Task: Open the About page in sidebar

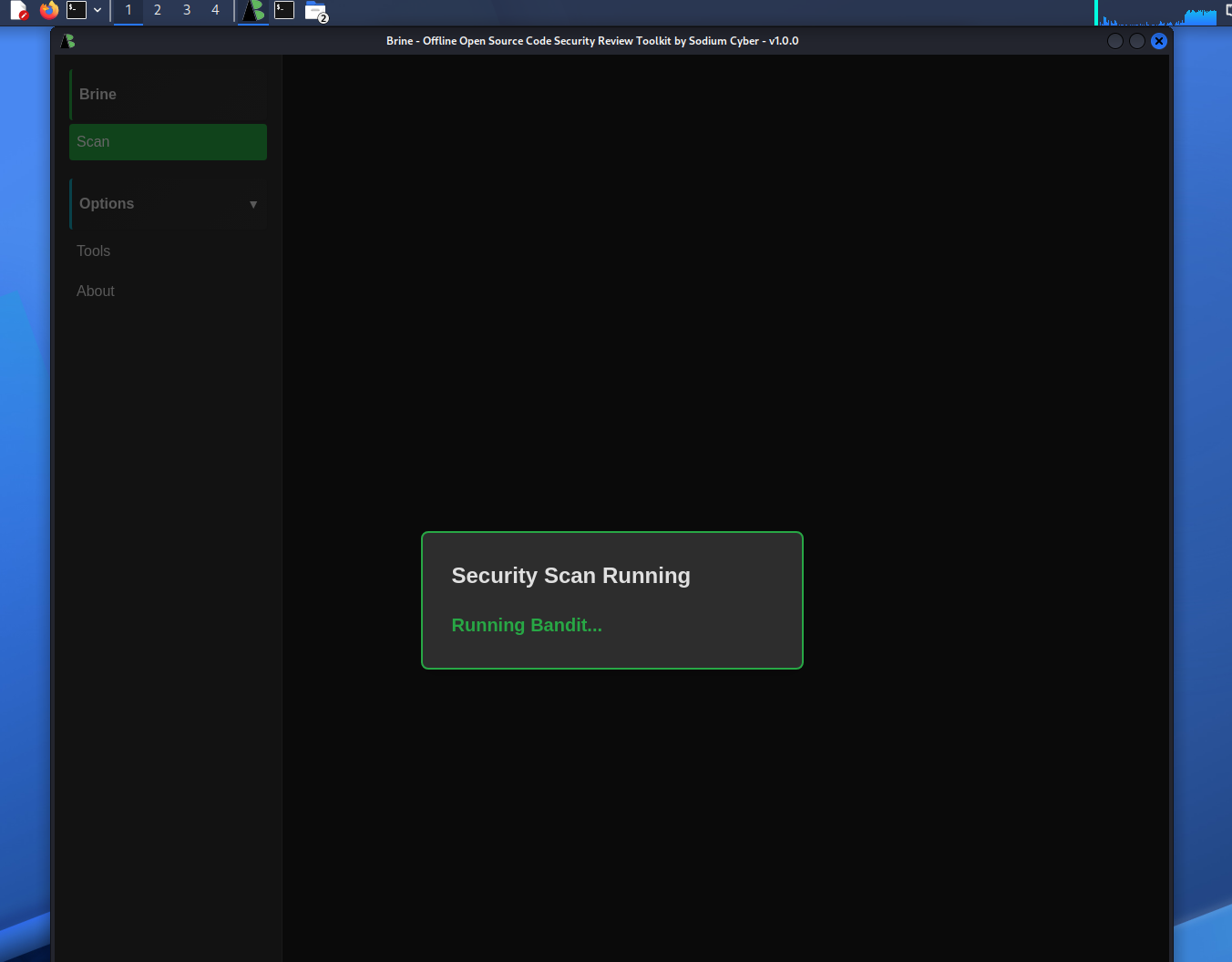Action: point(96,292)
